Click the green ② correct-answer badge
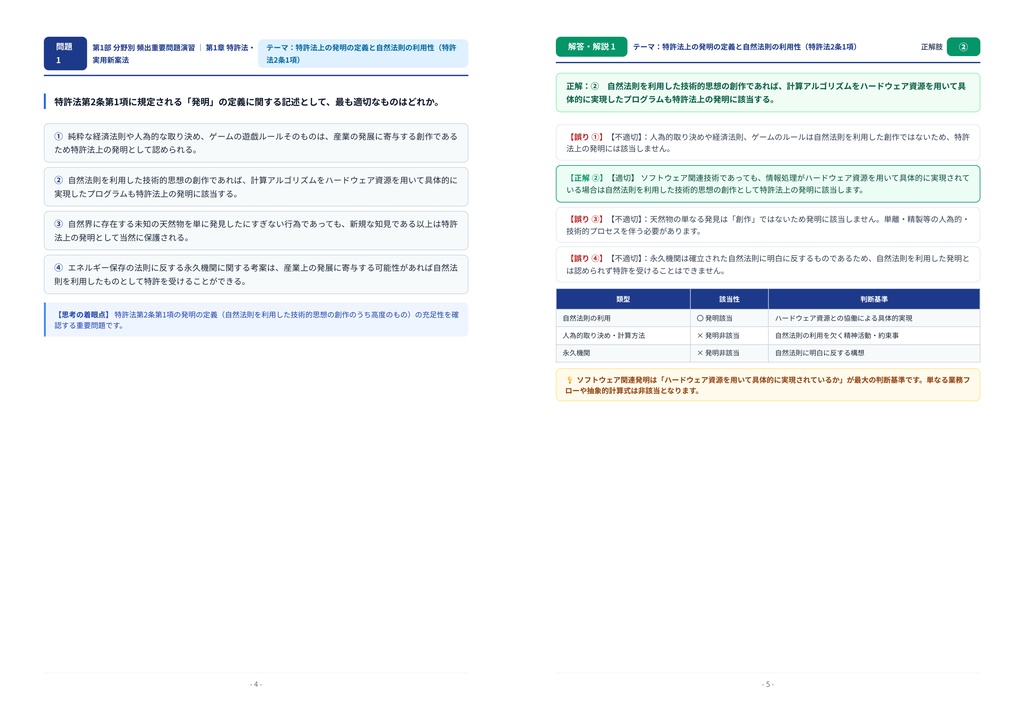Viewport: 1024px width, 724px height. tap(963, 47)
